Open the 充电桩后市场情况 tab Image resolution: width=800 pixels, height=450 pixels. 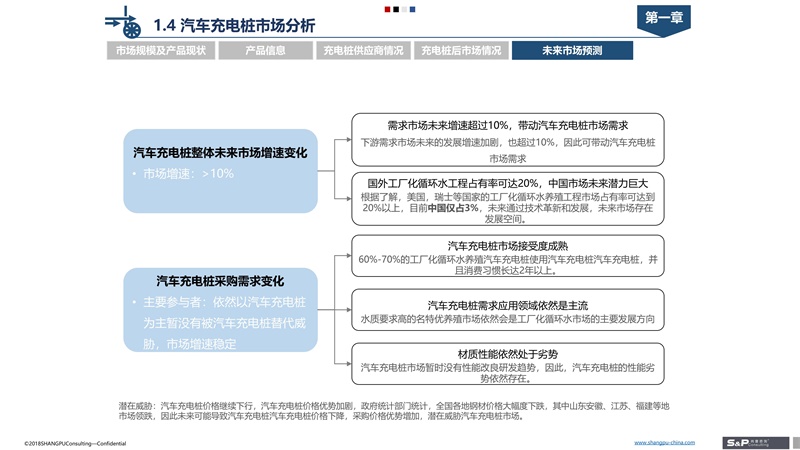coord(461,50)
